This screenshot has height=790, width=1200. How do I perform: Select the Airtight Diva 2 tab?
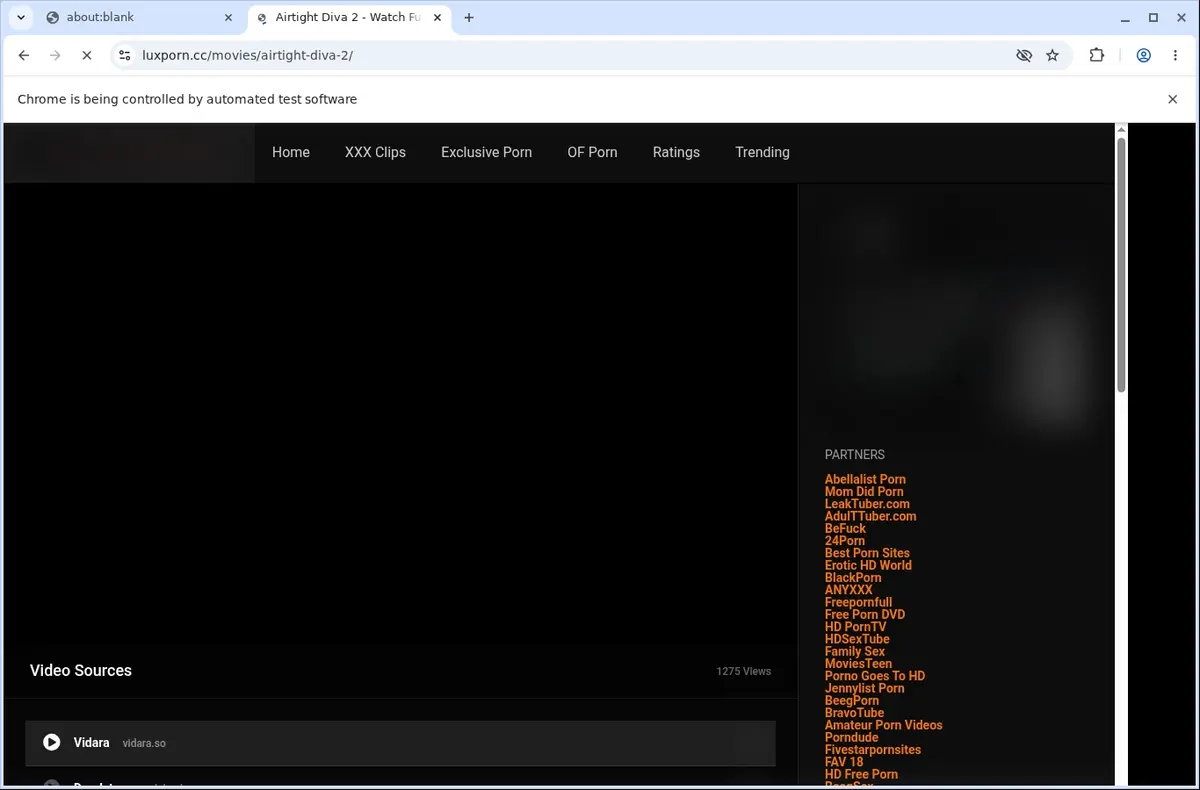pyautogui.click(x=348, y=17)
